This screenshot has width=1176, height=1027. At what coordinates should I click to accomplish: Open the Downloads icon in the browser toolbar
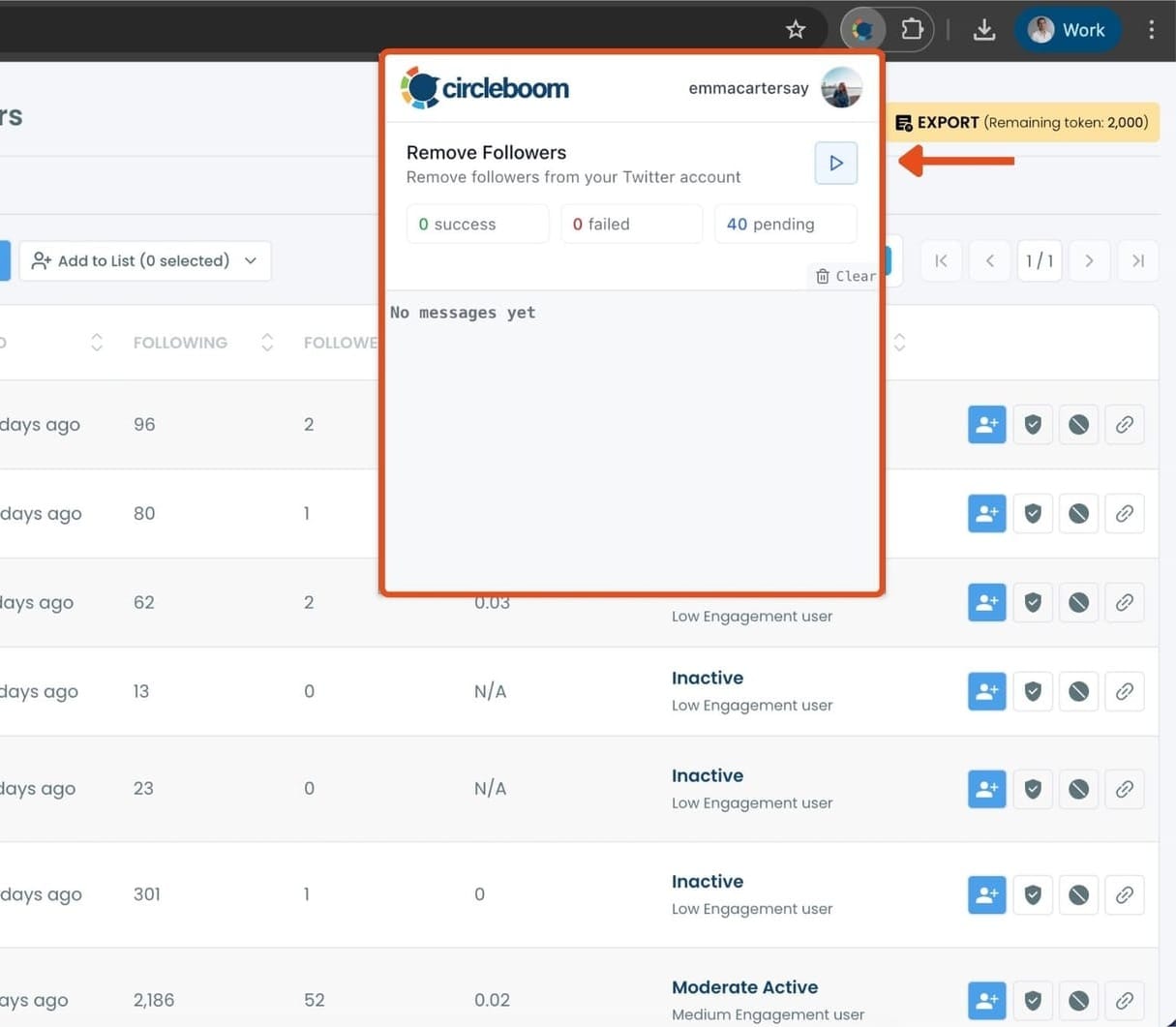point(983,29)
